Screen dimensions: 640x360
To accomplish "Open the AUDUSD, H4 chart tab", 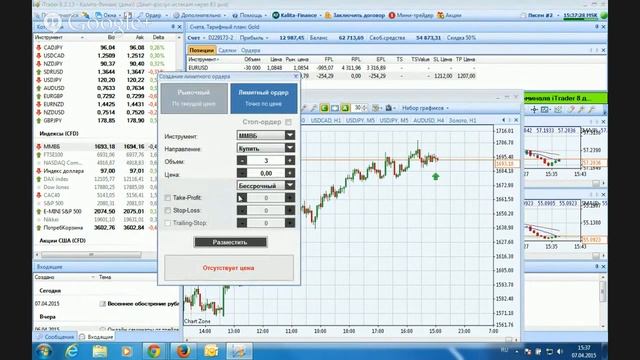I will [x=429, y=120].
